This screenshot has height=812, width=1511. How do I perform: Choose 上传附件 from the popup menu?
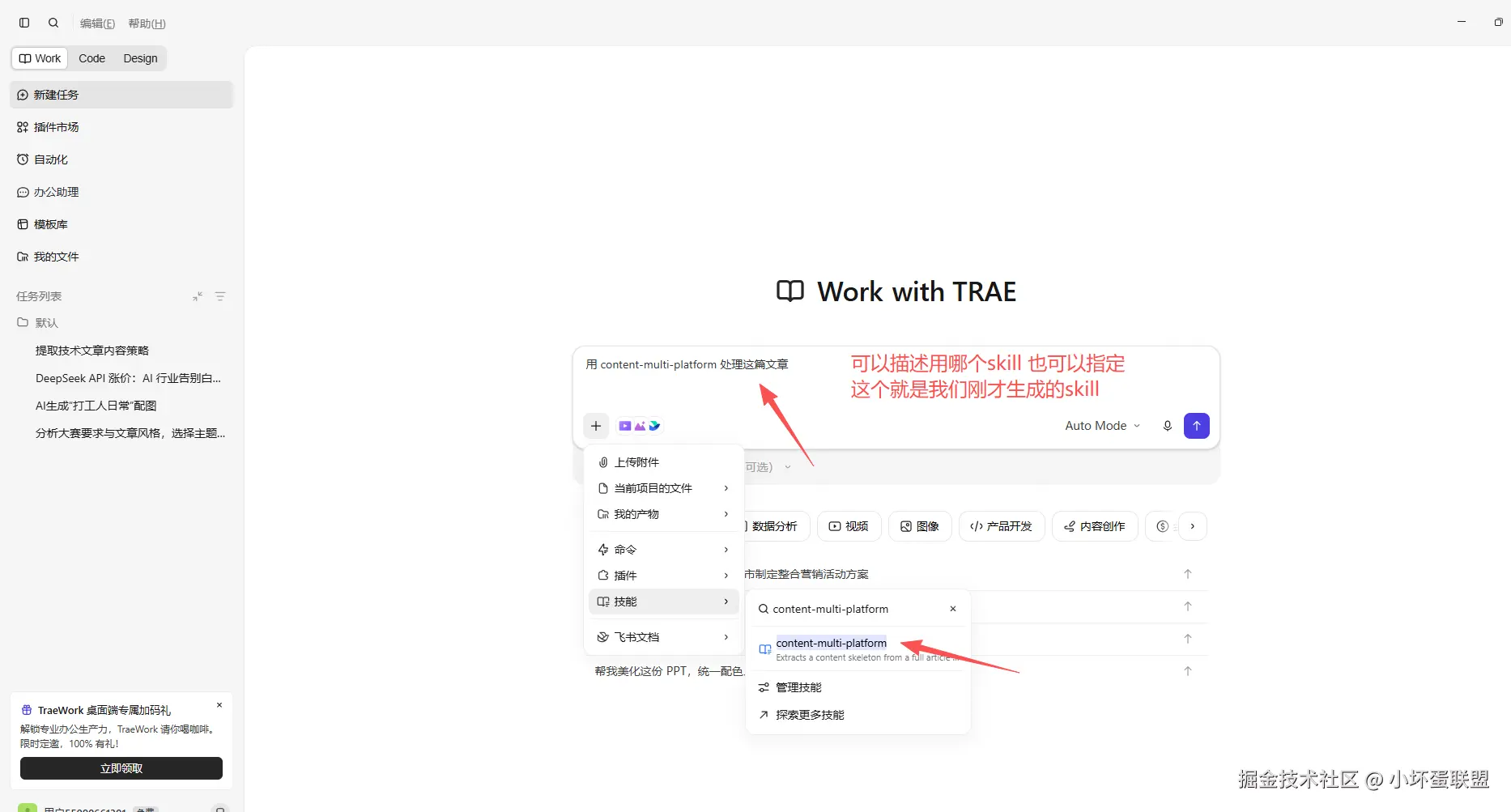[x=663, y=462]
